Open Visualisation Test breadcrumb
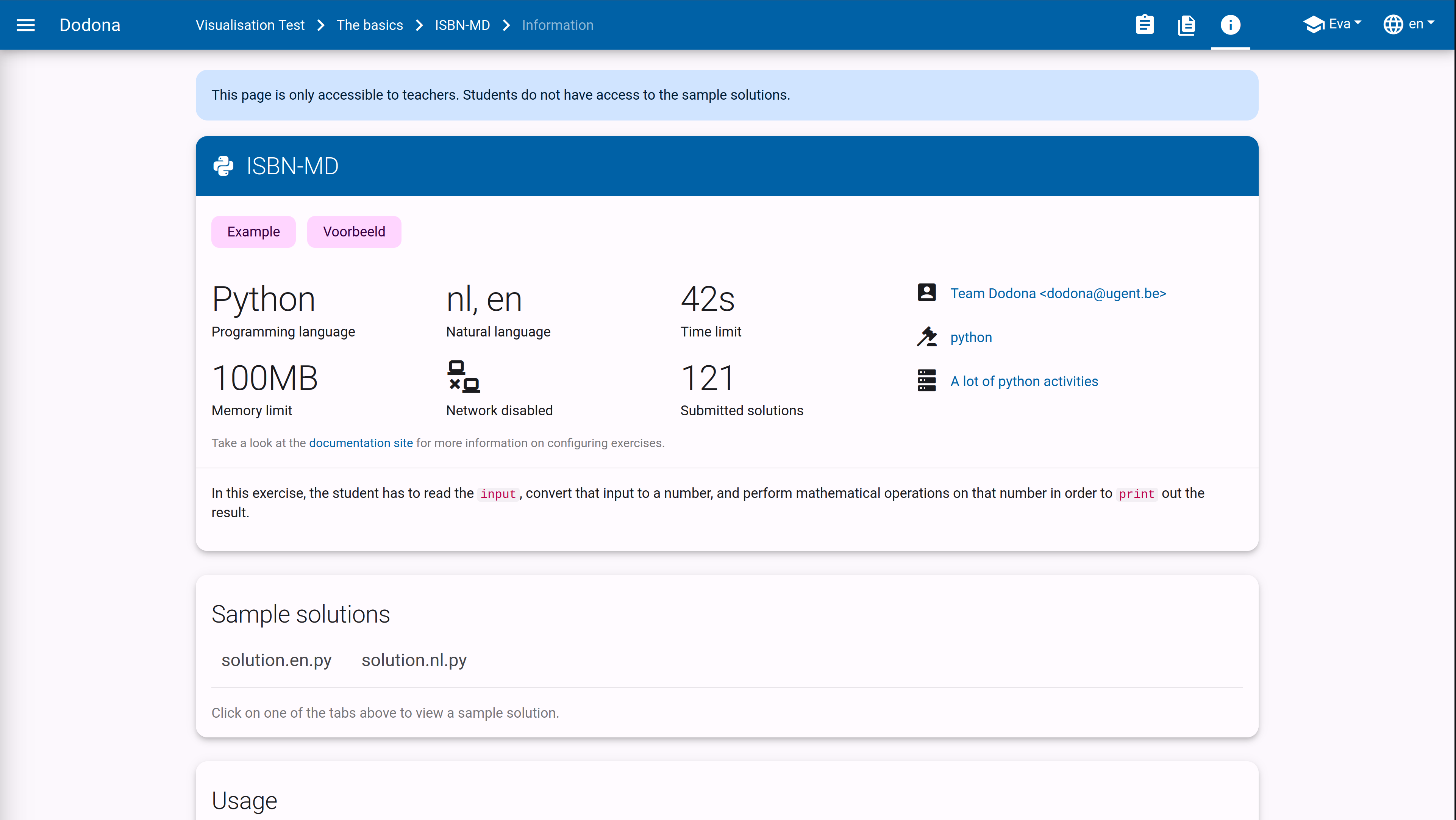The height and width of the screenshot is (820, 1456). pos(250,25)
